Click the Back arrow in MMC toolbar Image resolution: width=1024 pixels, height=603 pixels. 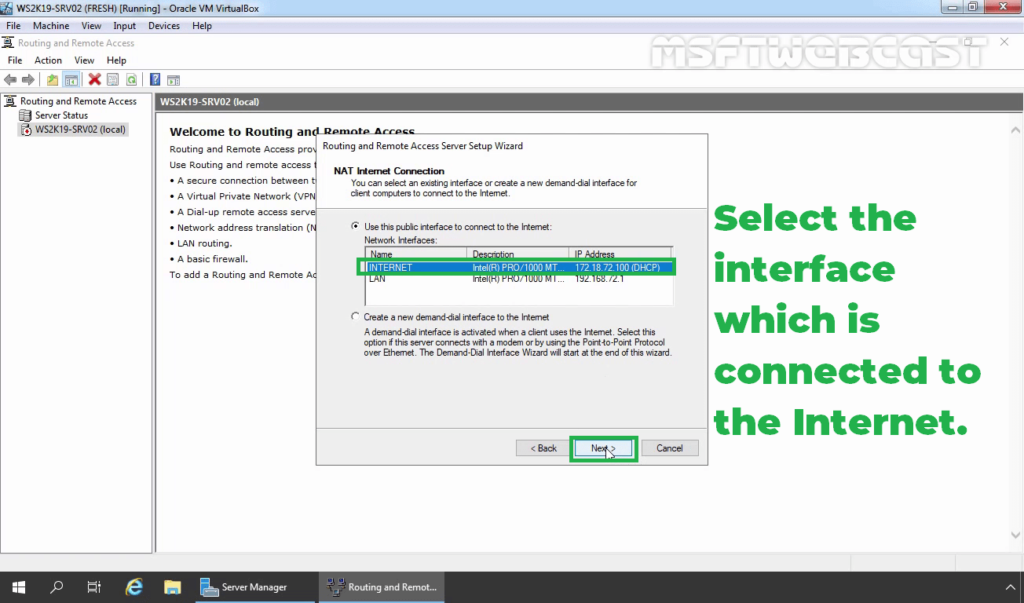[10, 80]
